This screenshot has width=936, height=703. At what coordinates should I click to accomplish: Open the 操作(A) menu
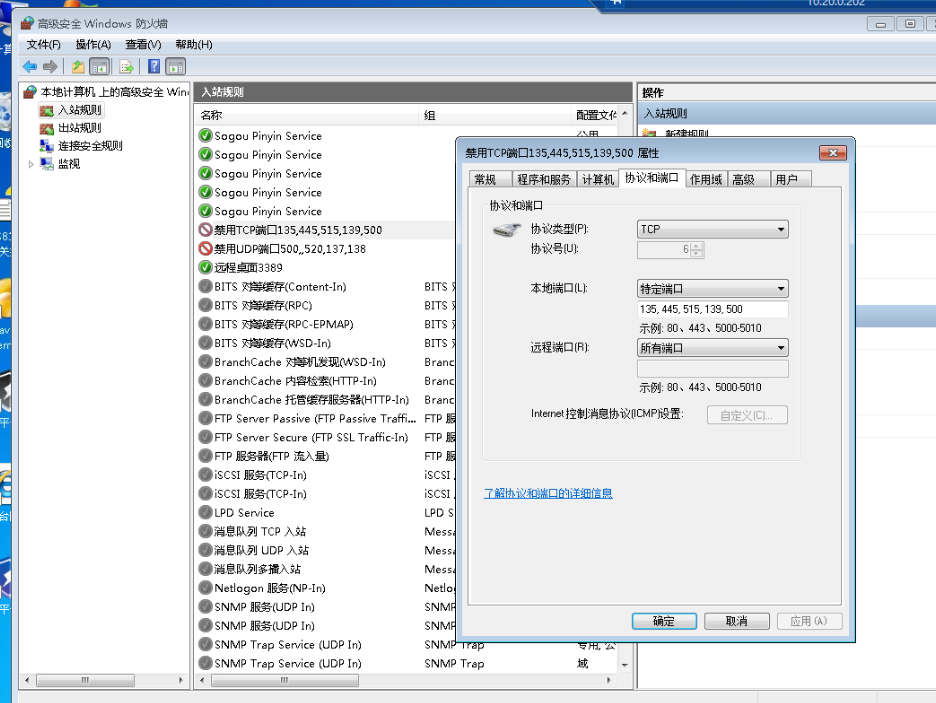93,45
